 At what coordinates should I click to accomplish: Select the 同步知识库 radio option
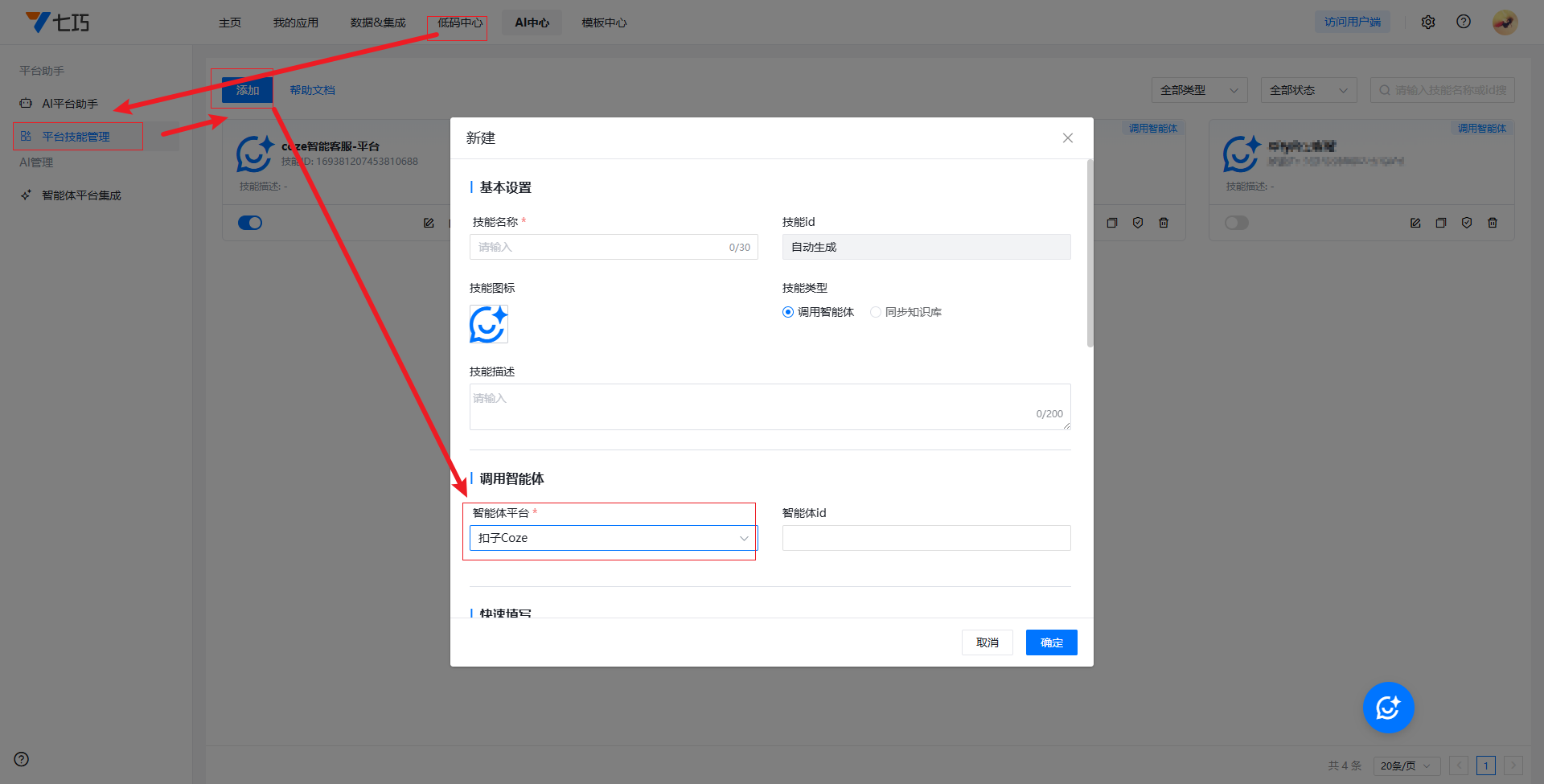point(876,312)
